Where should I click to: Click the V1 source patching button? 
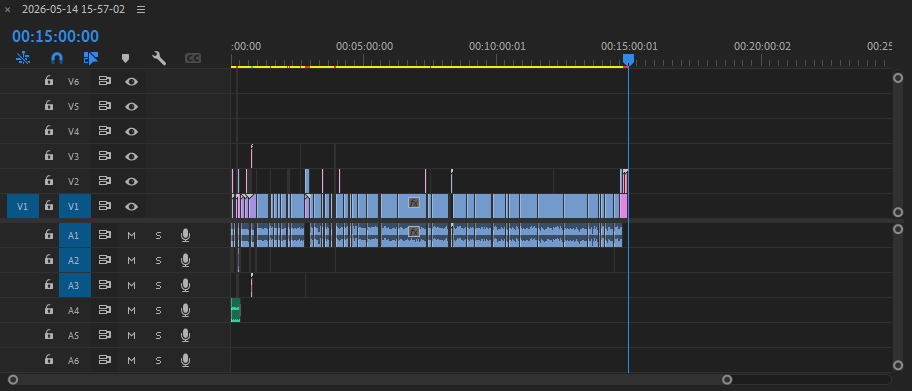click(23, 207)
